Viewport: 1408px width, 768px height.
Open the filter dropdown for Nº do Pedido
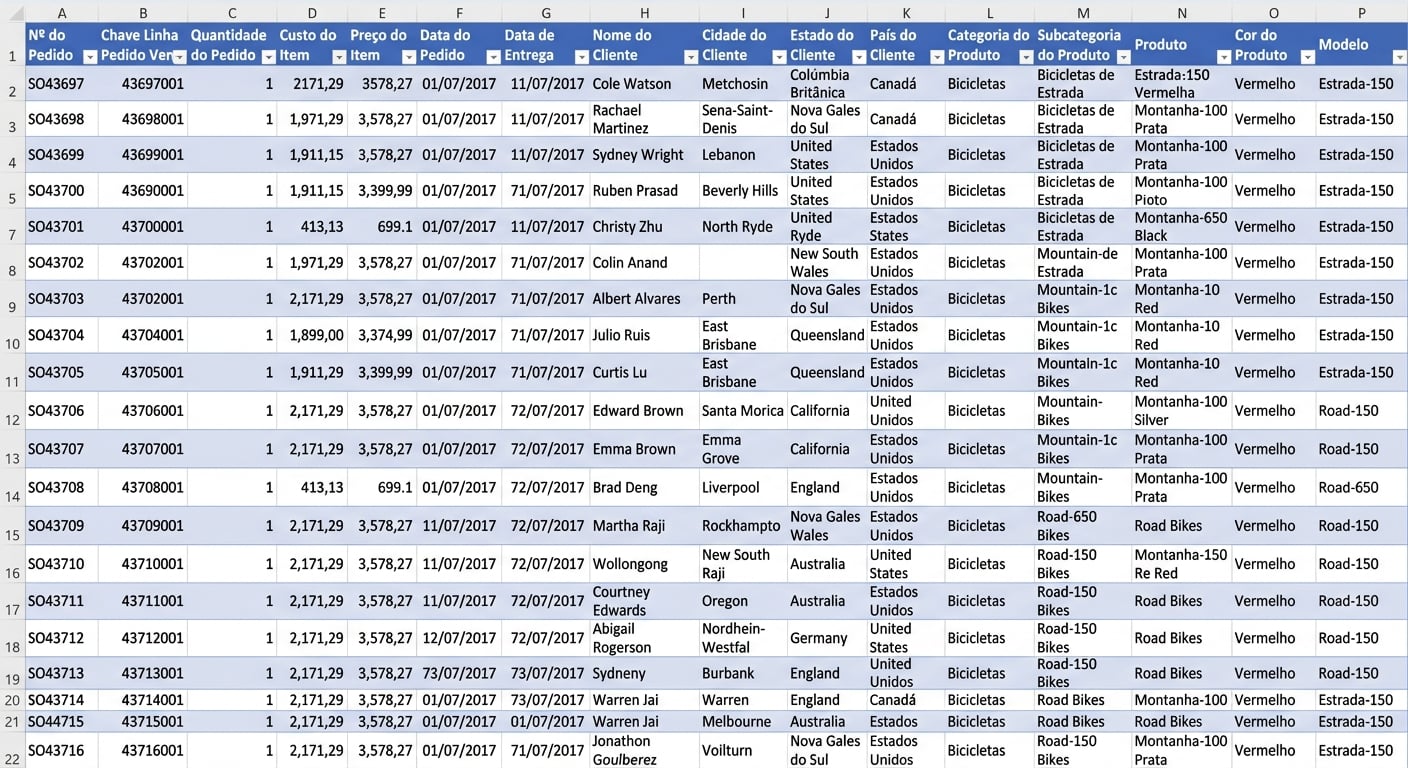point(88,57)
